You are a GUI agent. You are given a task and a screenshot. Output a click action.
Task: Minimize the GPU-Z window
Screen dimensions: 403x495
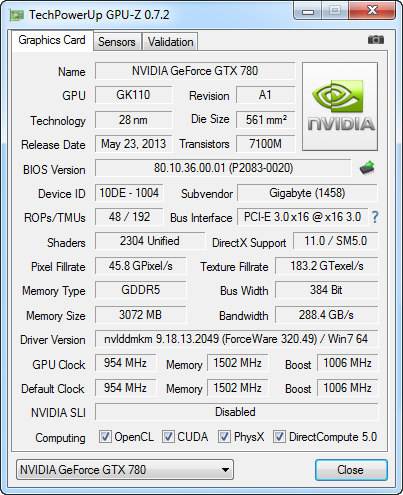point(308,11)
